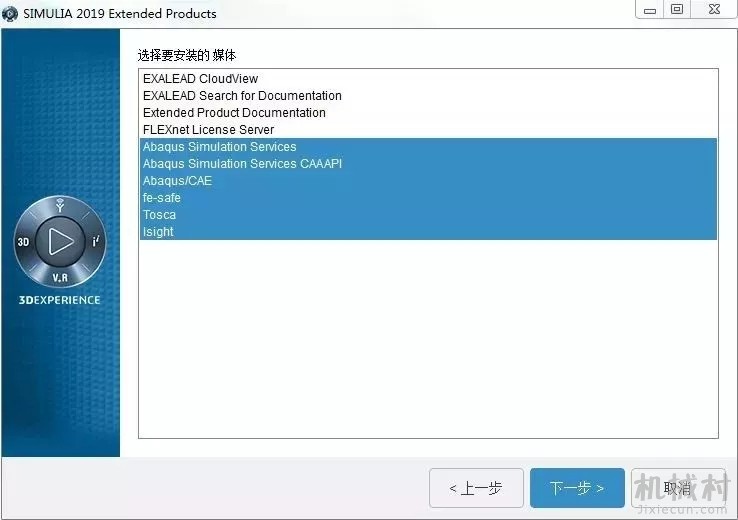
Task: Select the Isight entry
Action: pyautogui.click(x=428, y=231)
